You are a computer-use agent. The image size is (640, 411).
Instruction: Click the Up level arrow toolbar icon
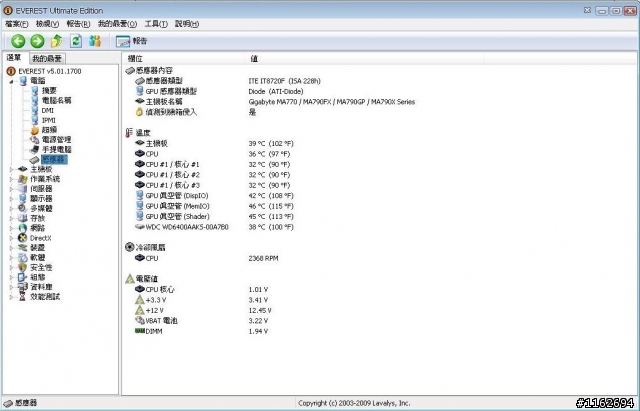[x=56, y=41]
